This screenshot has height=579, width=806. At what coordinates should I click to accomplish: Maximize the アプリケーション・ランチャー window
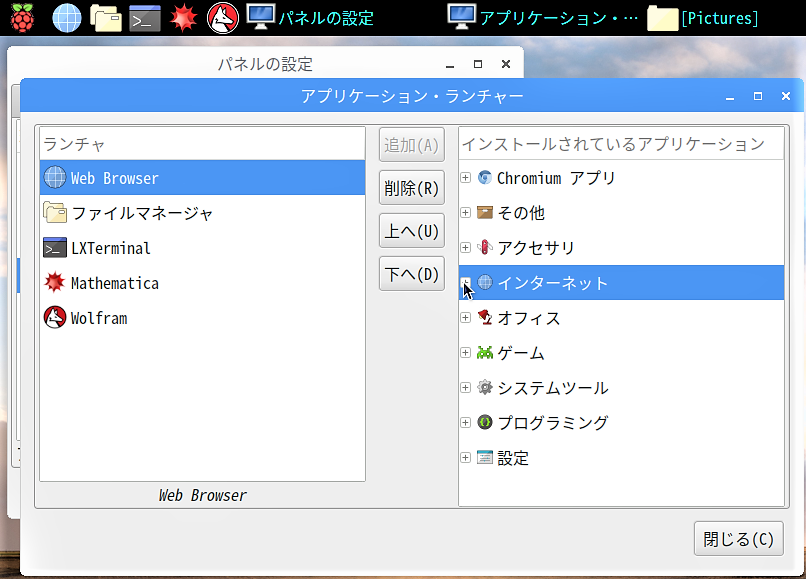point(758,96)
